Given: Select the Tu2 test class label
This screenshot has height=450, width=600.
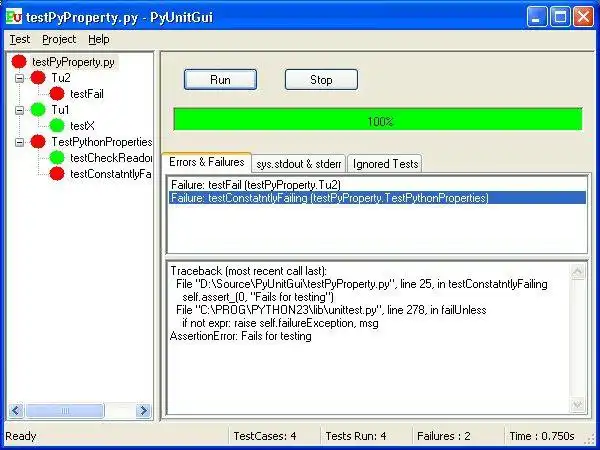Looking at the screenshot, I should click(x=61, y=78).
